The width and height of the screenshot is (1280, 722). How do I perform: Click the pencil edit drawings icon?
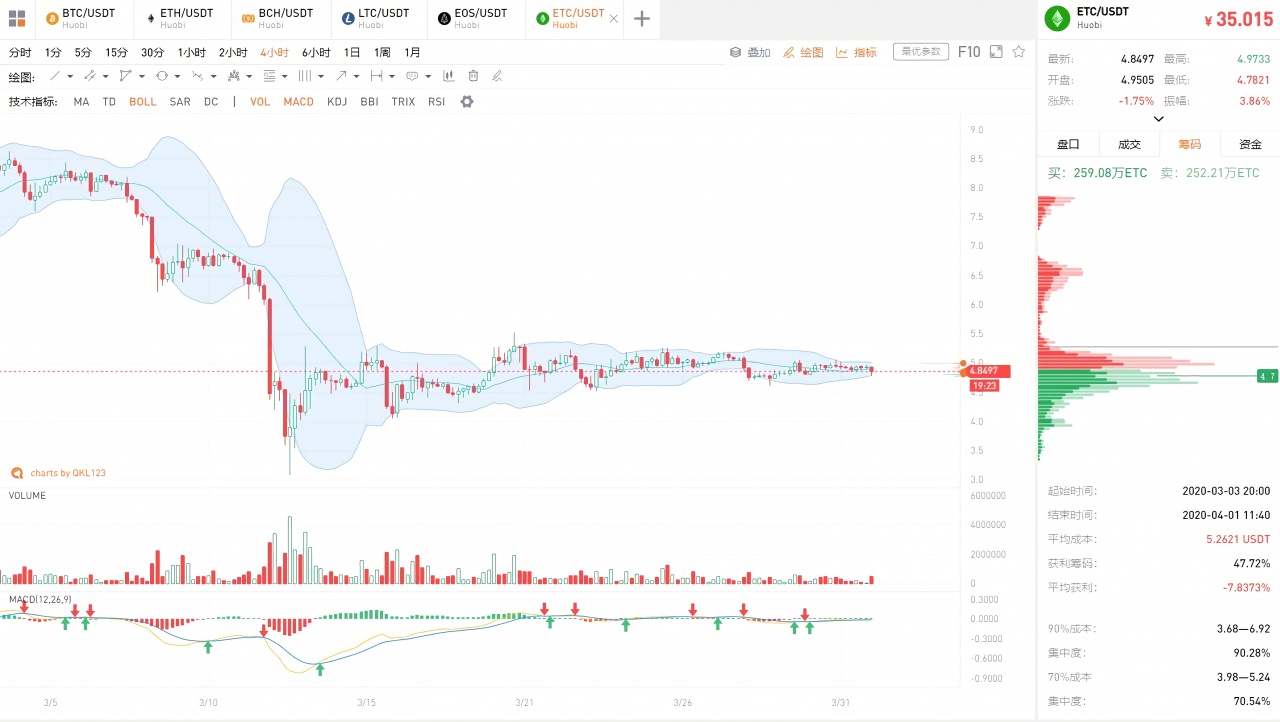[497, 76]
